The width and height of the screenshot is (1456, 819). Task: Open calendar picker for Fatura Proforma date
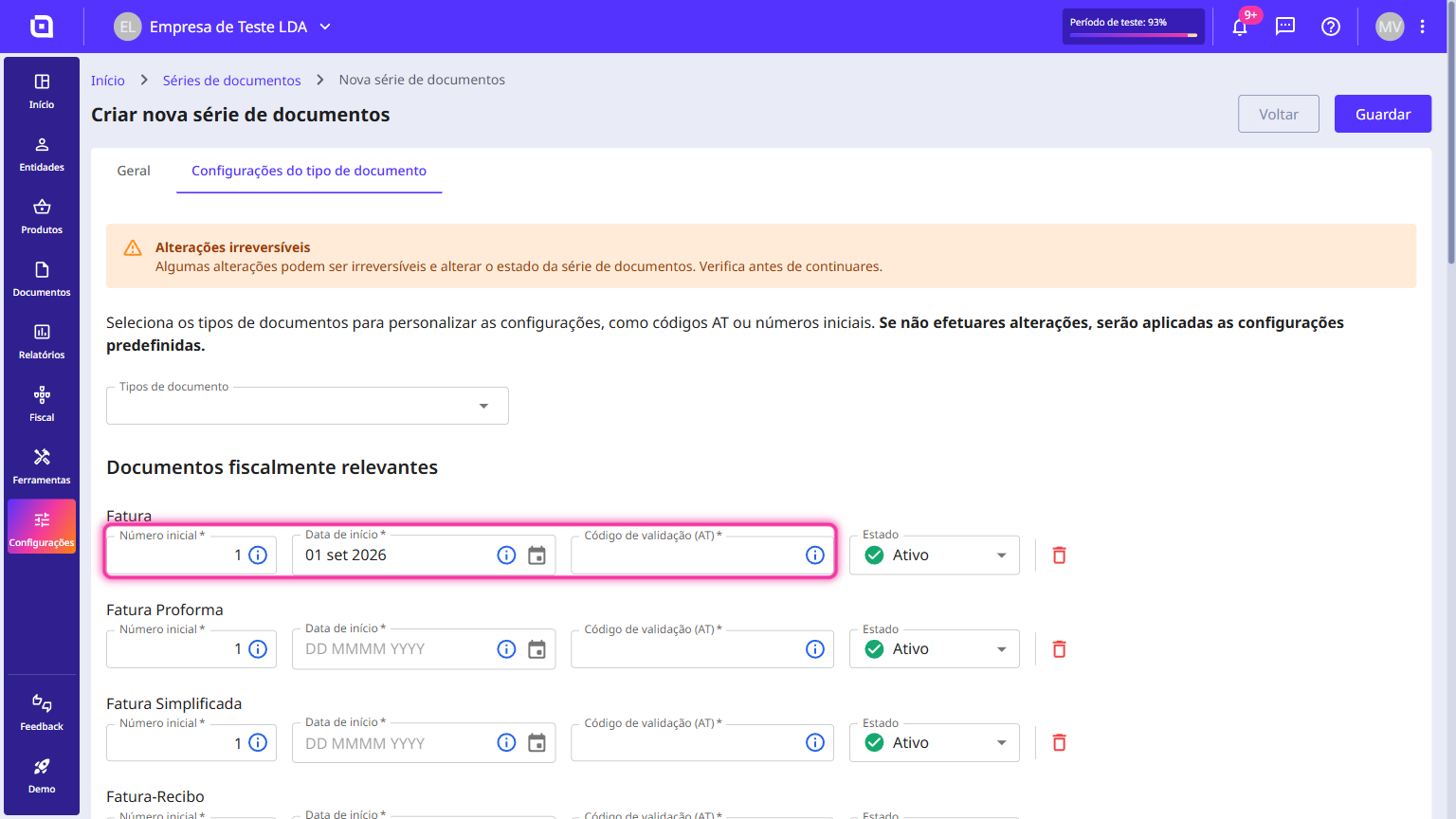tap(537, 649)
